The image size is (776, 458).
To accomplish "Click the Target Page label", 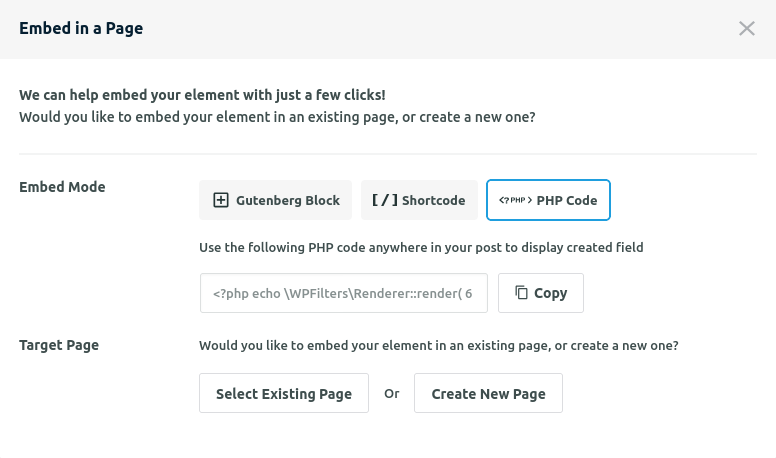I will tap(59, 345).
